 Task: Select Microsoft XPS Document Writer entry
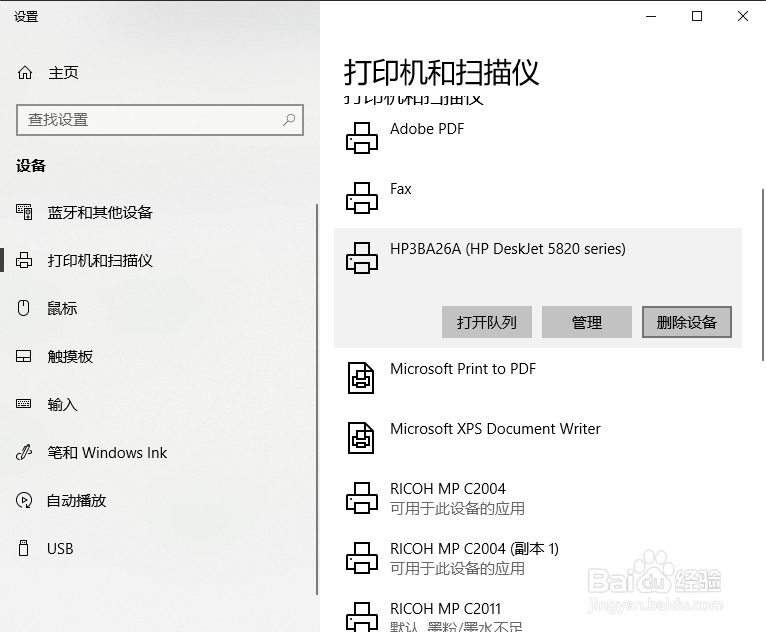[x=538, y=438]
